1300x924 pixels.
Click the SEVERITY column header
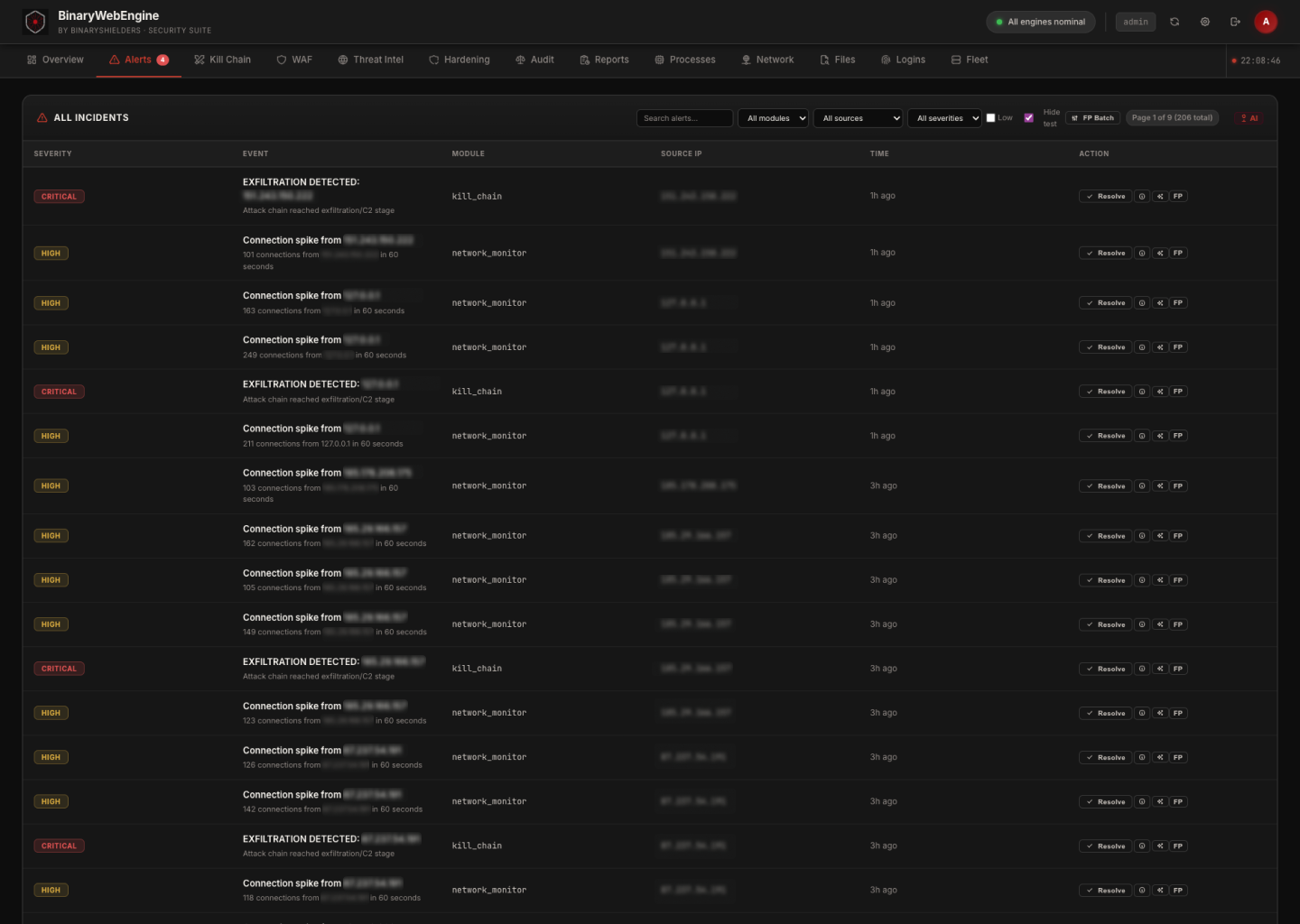tap(52, 153)
